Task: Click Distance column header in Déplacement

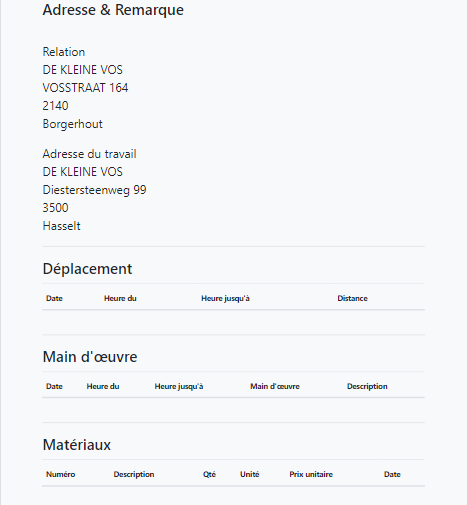Action: click(x=352, y=298)
